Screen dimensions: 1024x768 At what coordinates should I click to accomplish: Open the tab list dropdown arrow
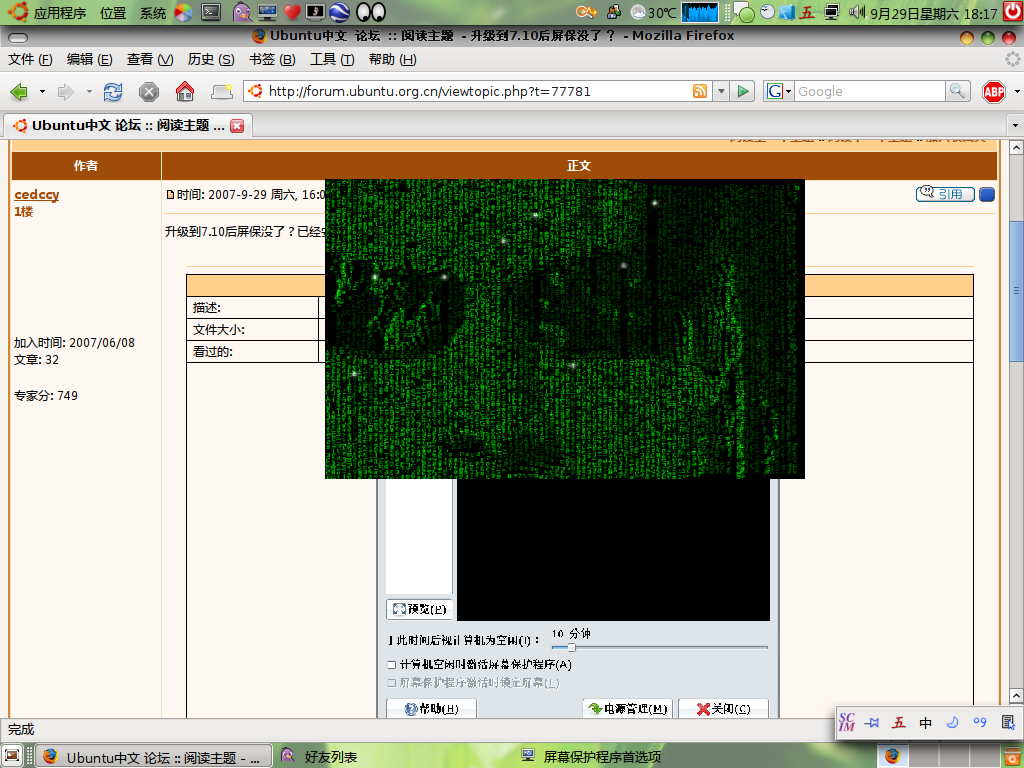tap(1015, 125)
